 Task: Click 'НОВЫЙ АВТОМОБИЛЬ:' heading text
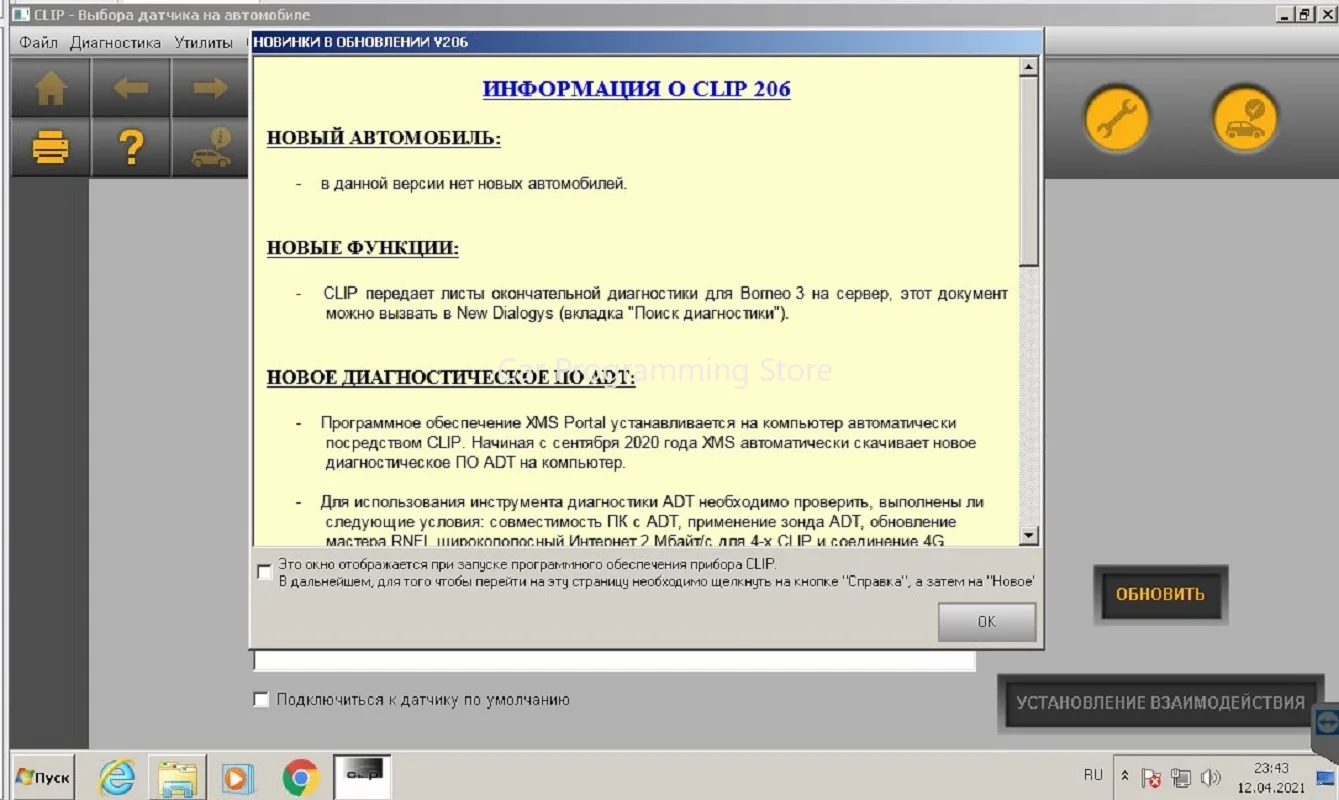(x=383, y=138)
